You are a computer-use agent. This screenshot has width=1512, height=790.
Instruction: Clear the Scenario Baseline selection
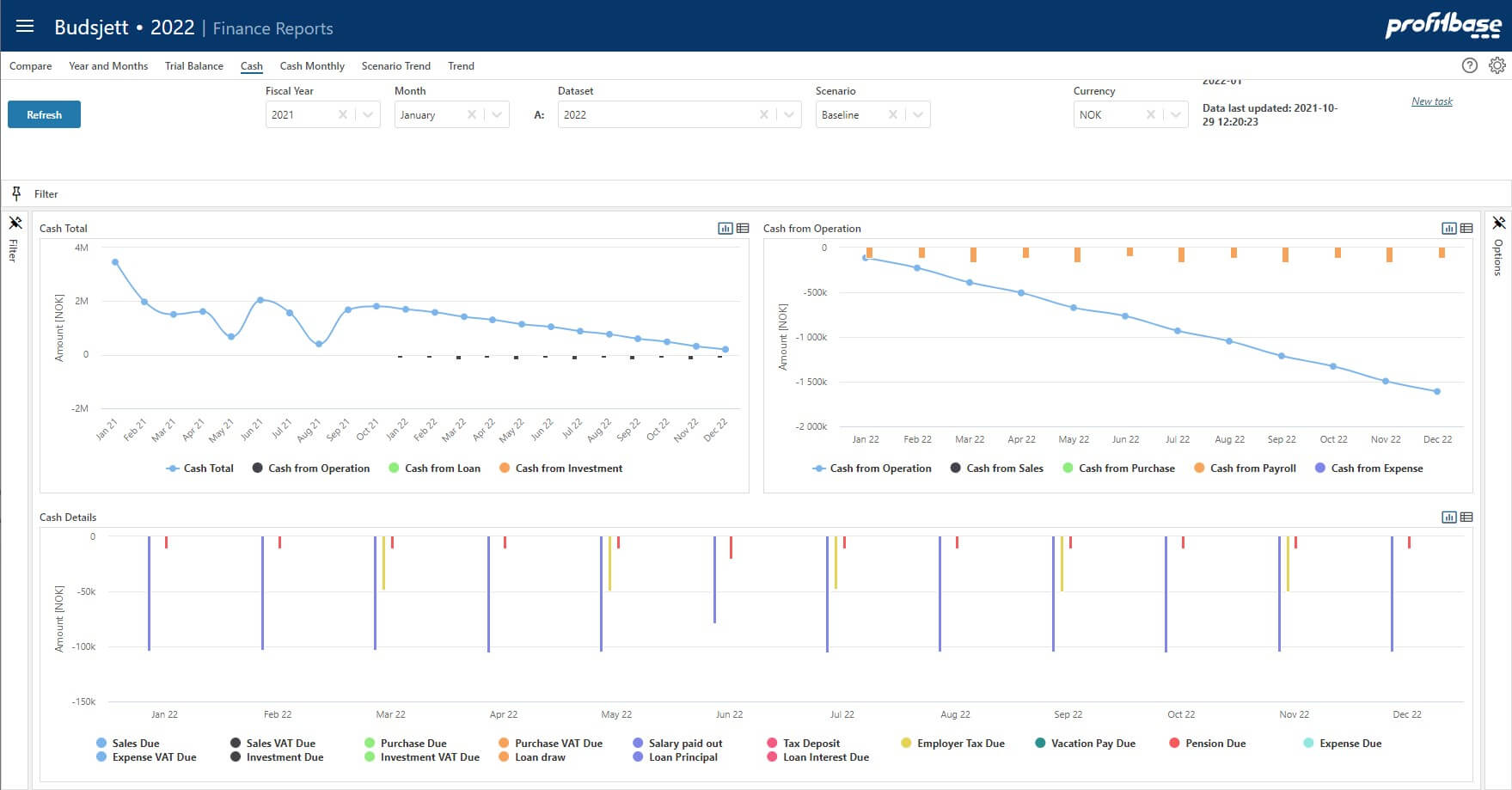click(893, 114)
